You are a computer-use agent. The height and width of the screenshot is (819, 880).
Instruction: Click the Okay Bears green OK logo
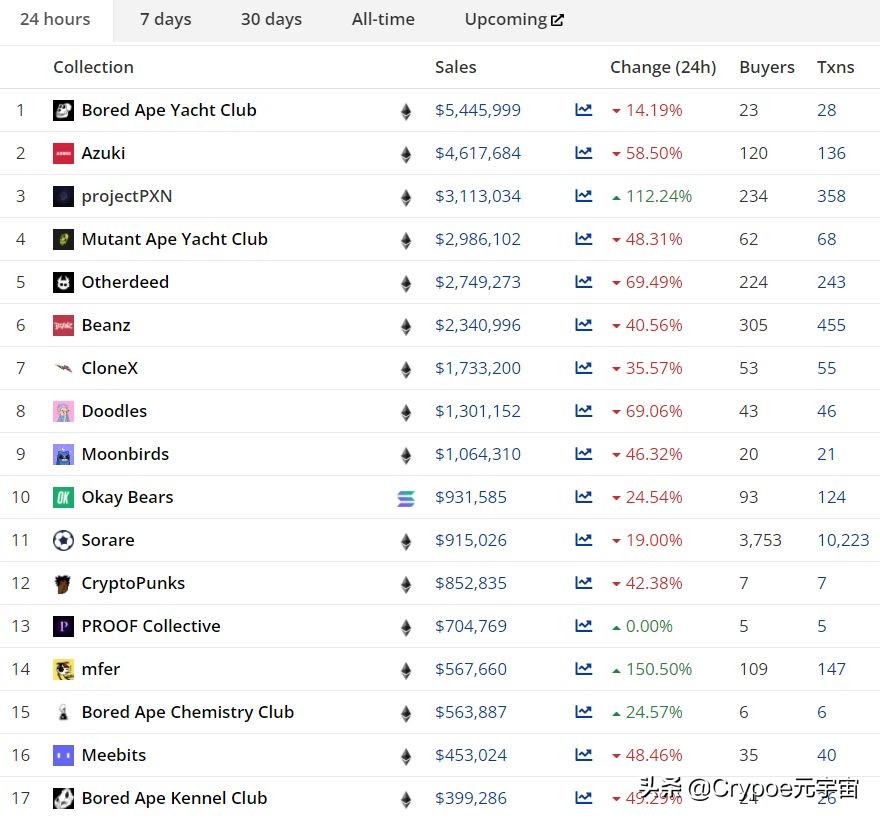63,497
